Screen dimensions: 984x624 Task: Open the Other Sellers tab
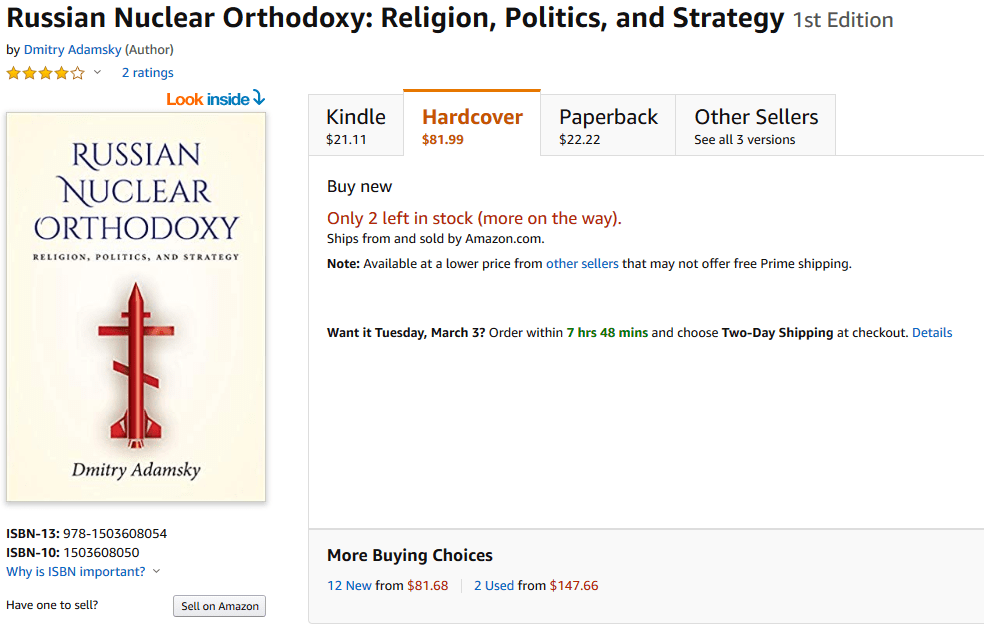756,126
